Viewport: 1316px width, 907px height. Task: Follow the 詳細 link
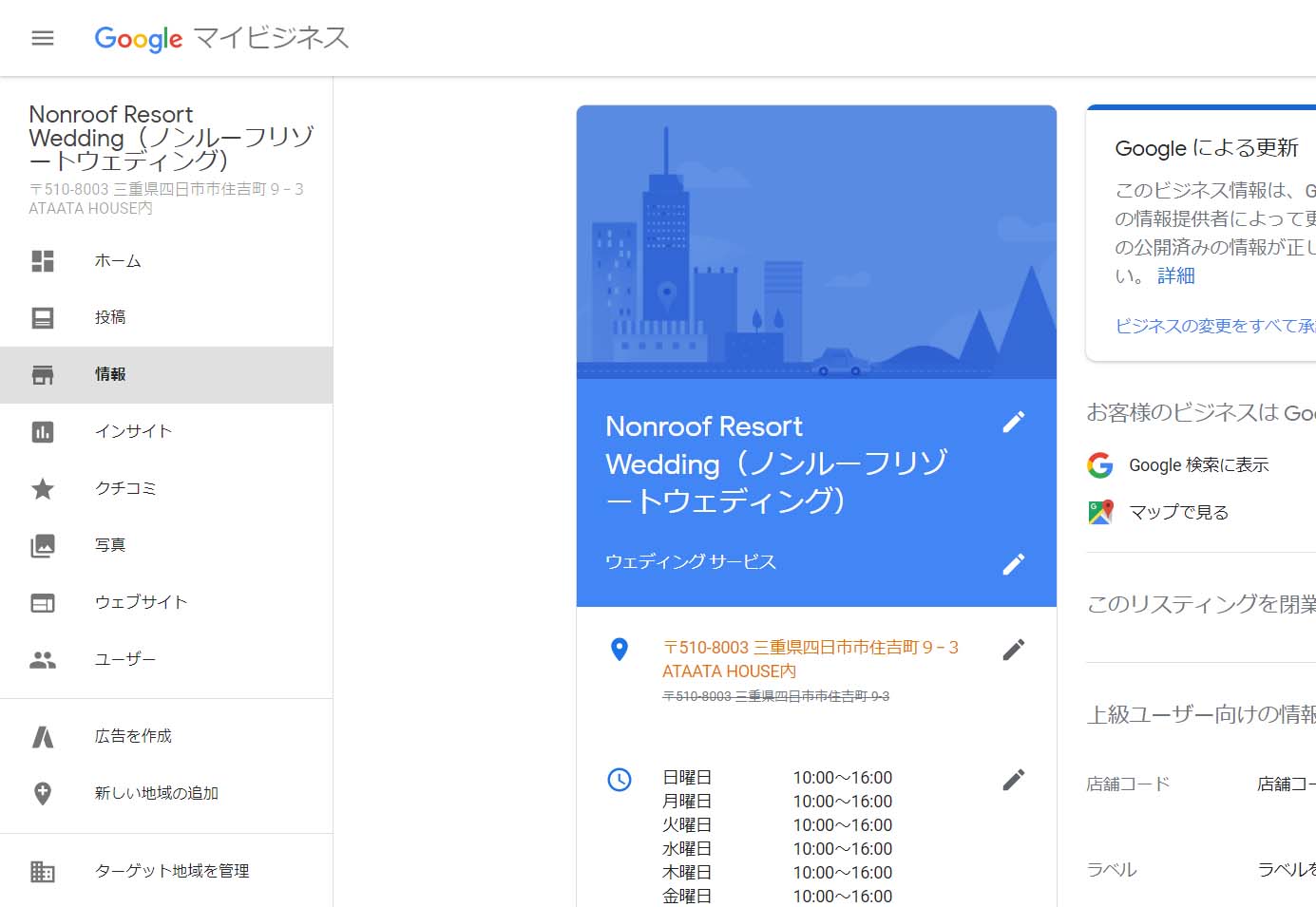click(1176, 276)
